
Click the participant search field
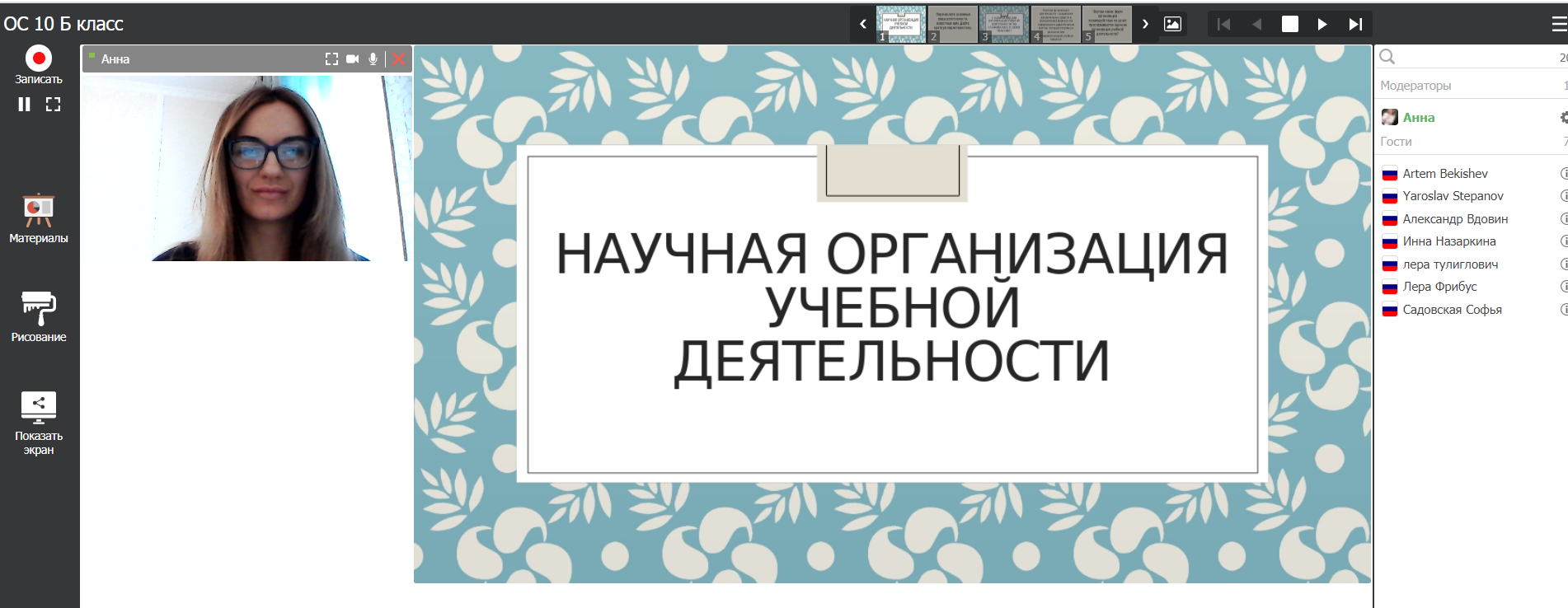1467,57
